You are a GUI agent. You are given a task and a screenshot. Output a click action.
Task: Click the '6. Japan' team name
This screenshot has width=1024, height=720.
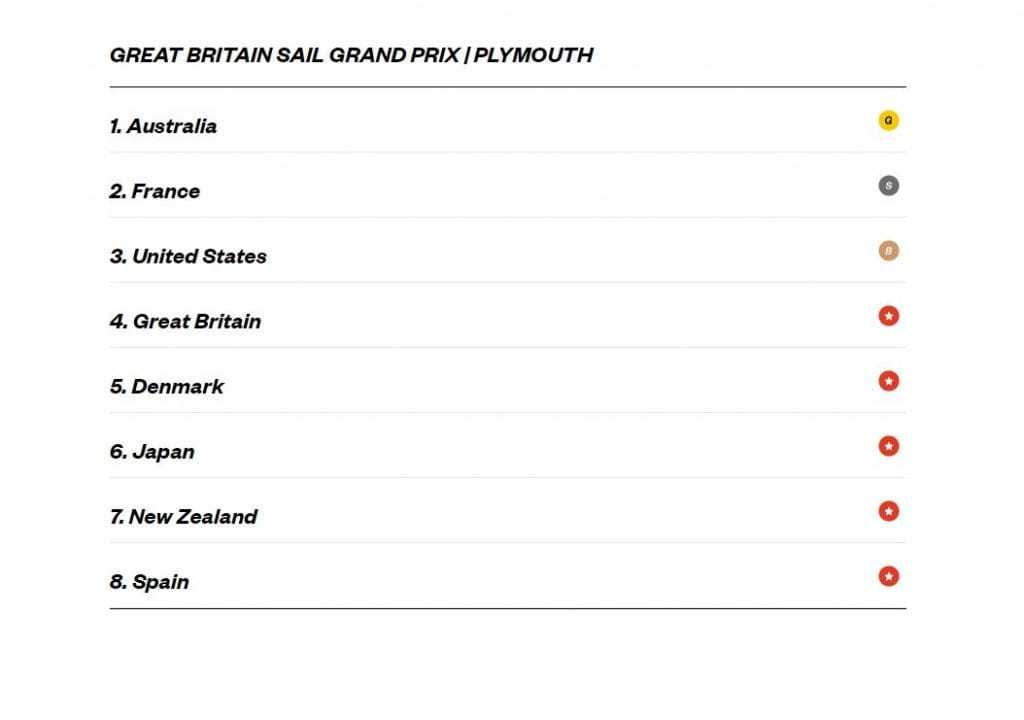(x=152, y=452)
